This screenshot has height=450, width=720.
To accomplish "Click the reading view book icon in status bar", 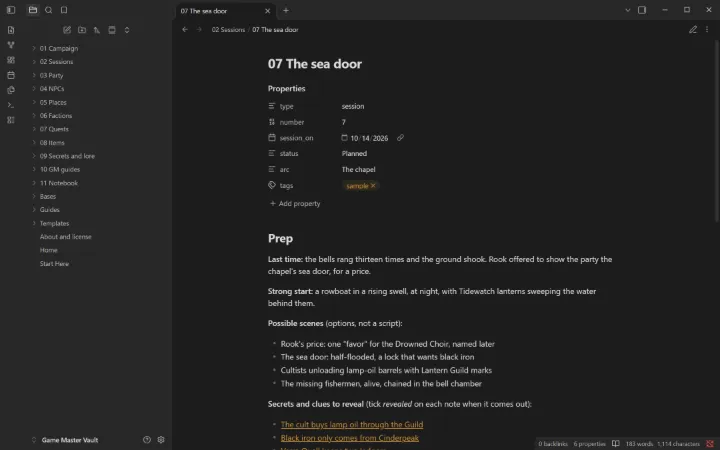I will (616, 444).
